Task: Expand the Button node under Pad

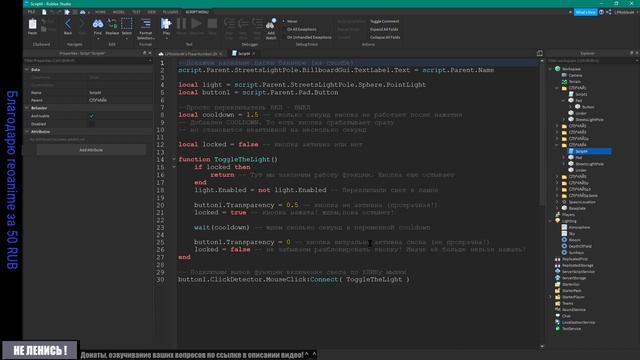Action: pos(570,107)
